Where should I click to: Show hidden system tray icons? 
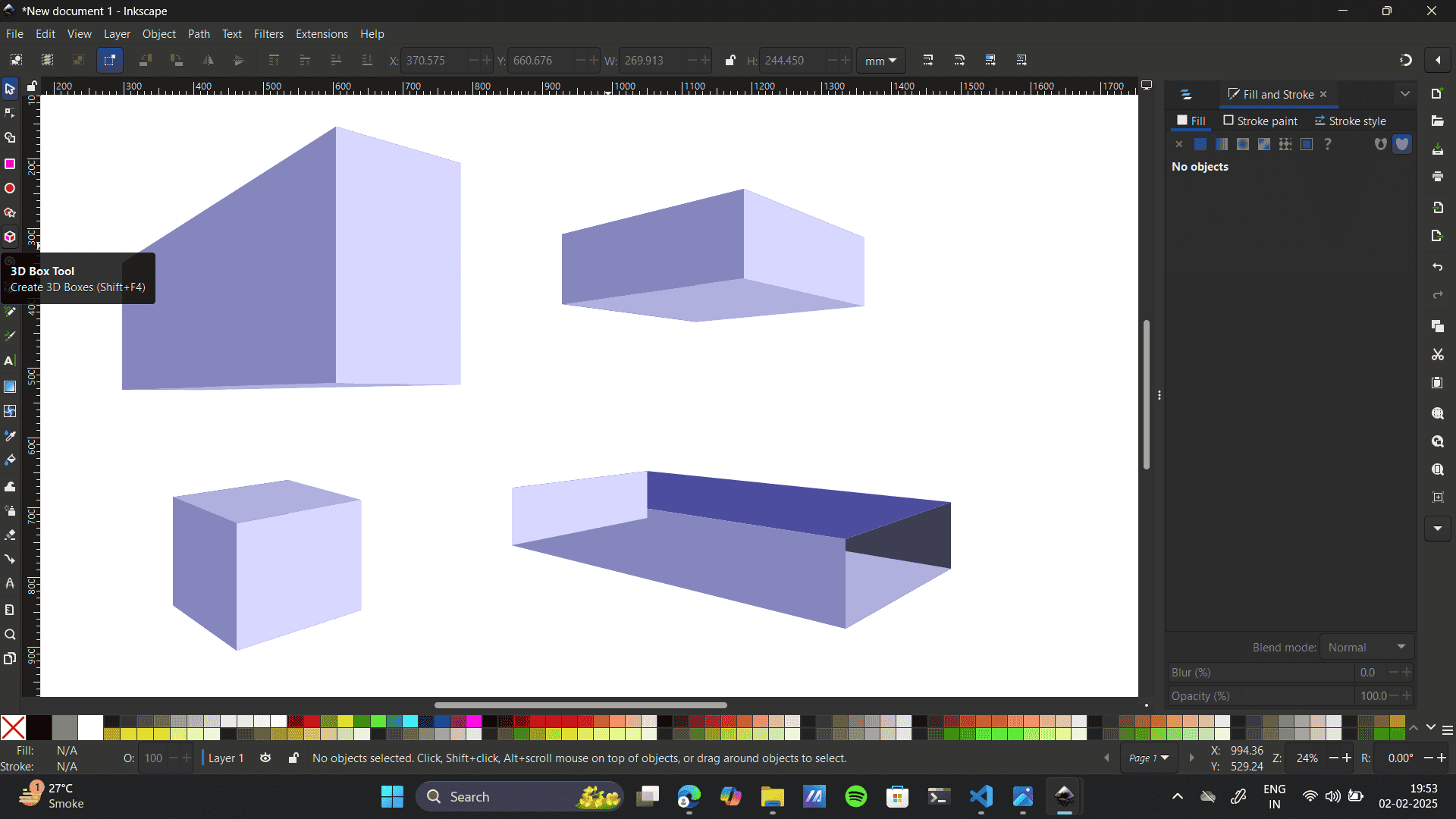click(x=1177, y=796)
